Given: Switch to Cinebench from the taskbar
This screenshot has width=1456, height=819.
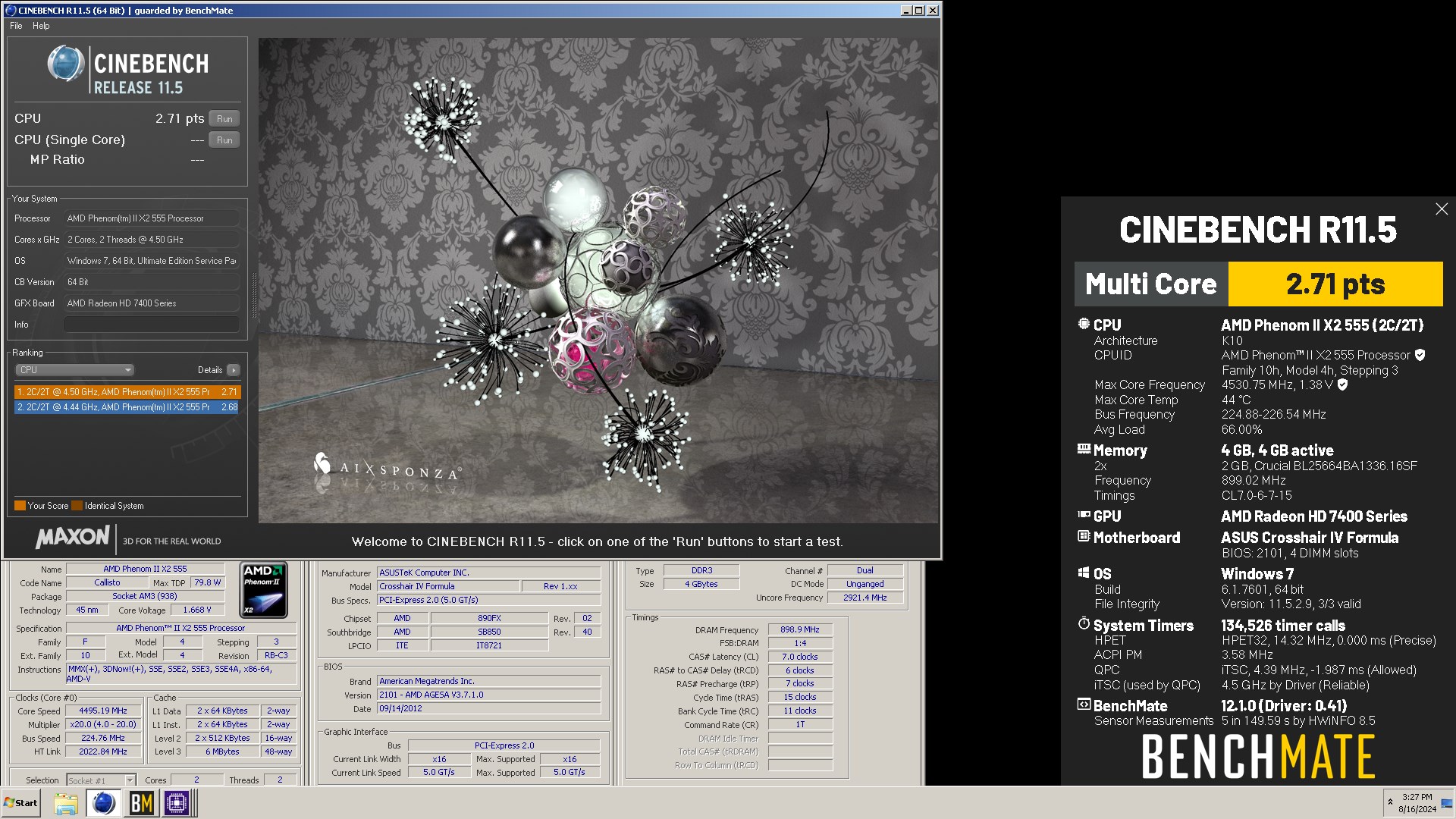Looking at the screenshot, I should coord(103,804).
